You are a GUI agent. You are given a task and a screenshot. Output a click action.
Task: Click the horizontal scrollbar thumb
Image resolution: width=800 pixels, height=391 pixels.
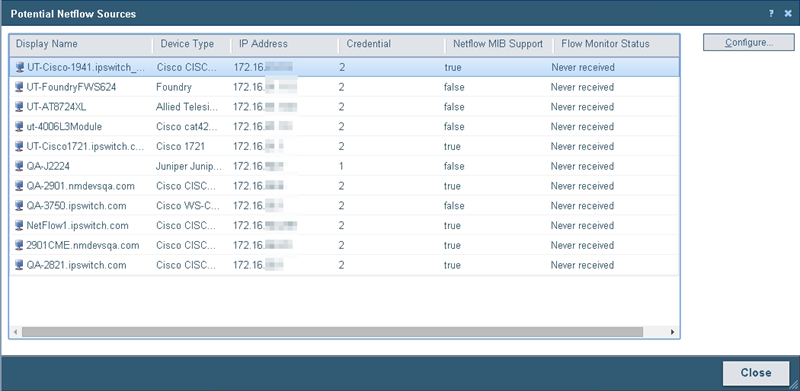[332, 332]
